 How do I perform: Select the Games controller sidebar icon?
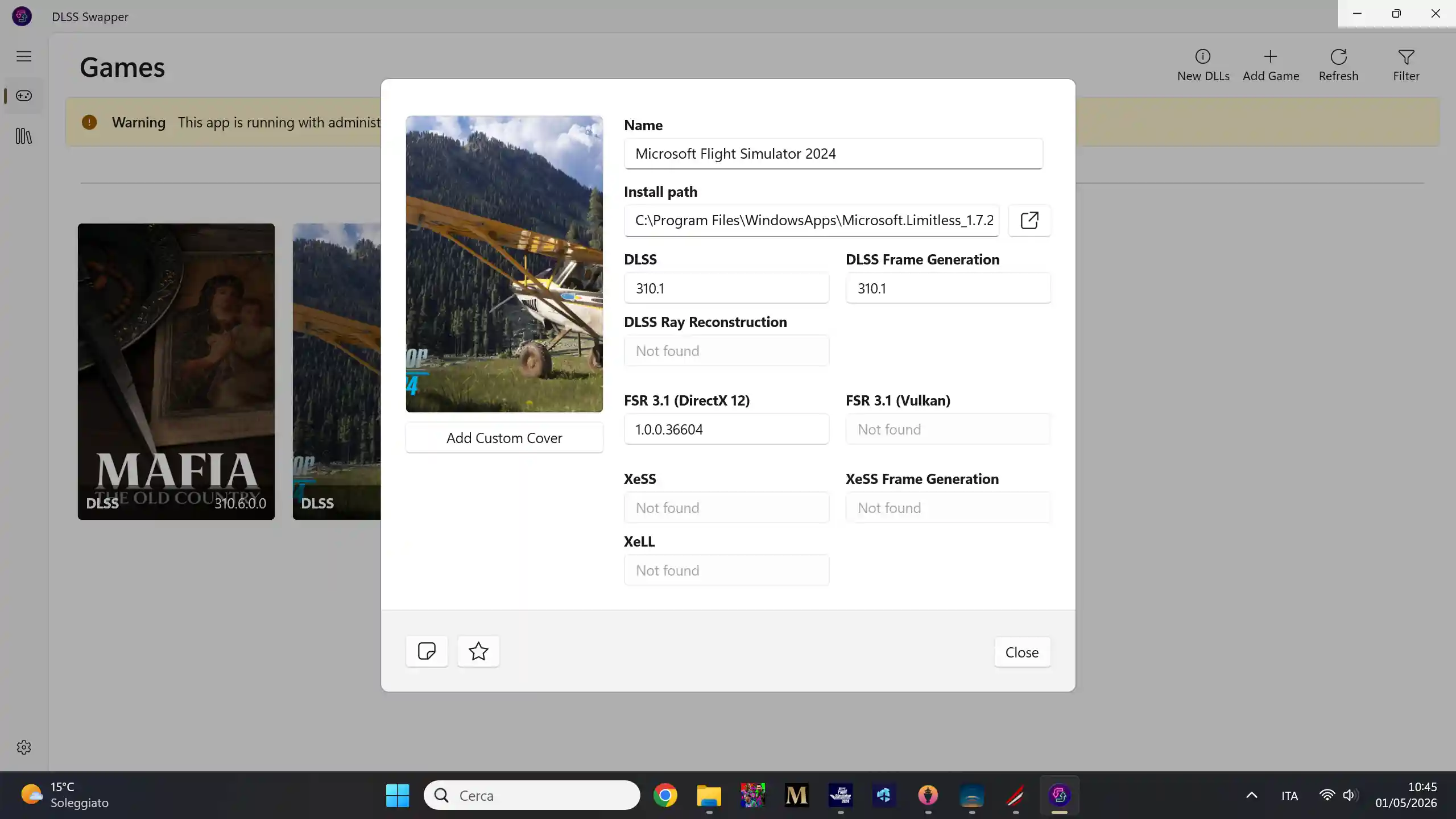tap(24, 96)
